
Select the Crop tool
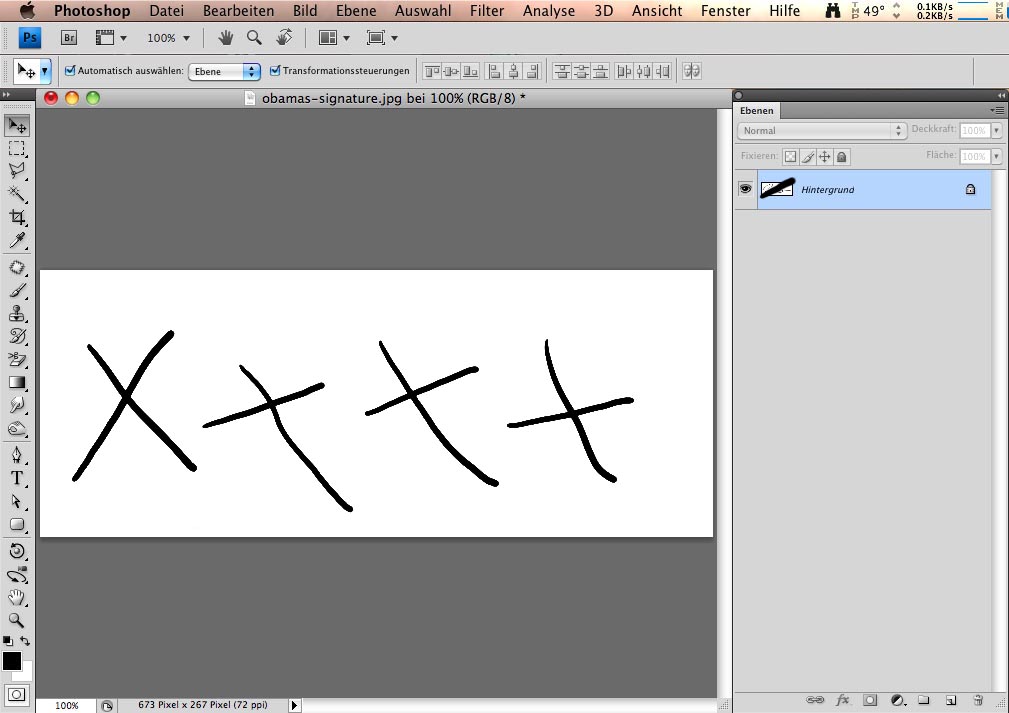coord(17,217)
